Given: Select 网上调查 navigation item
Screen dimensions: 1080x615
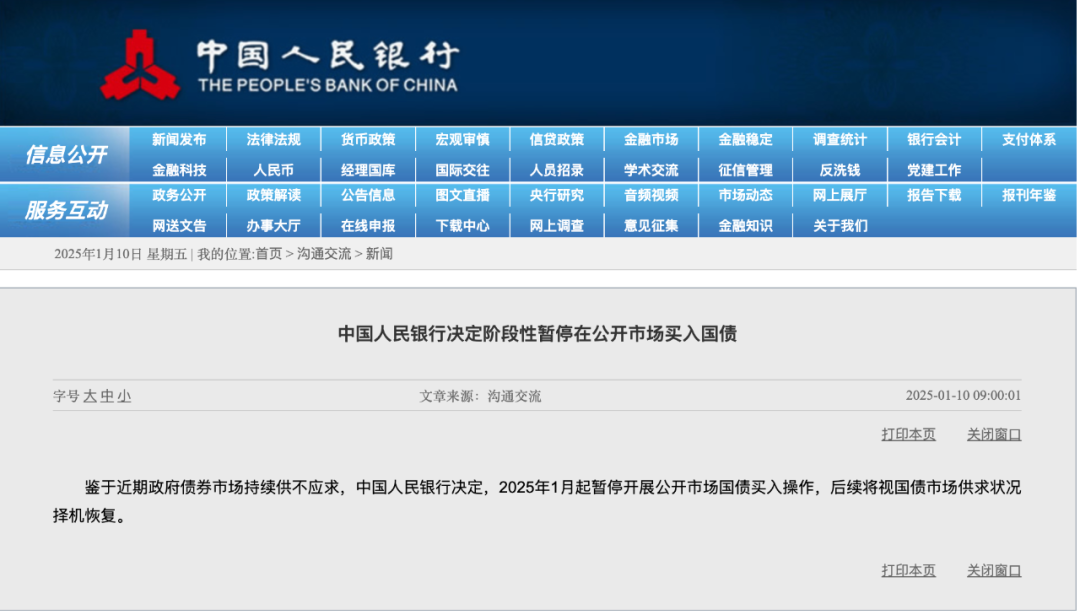Looking at the screenshot, I should [x=557, y=226].
